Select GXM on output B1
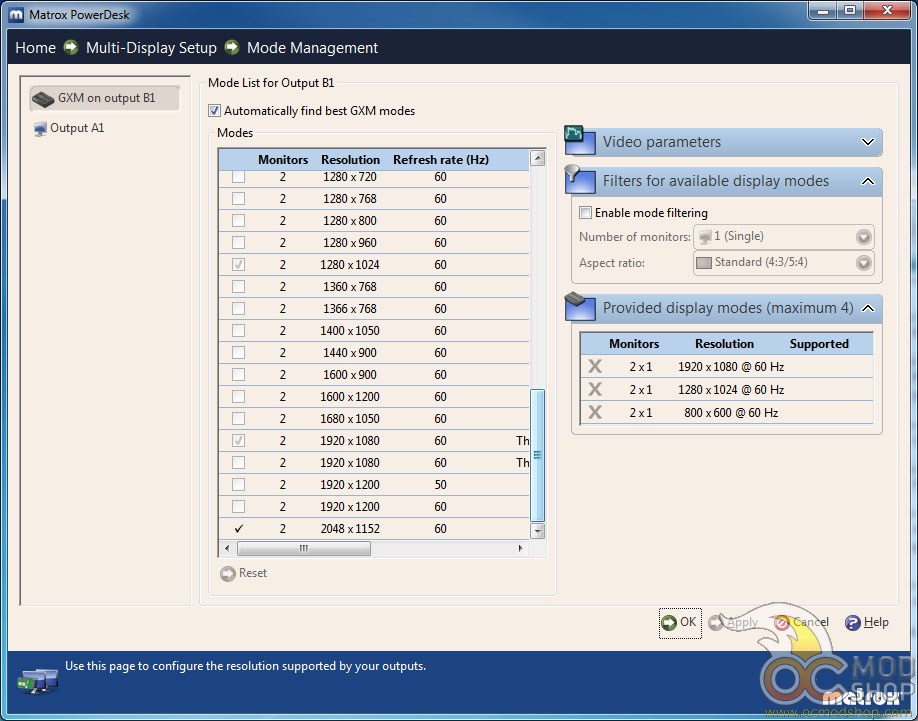The width and height of the screenshot is (918, 721). point(104,98)
